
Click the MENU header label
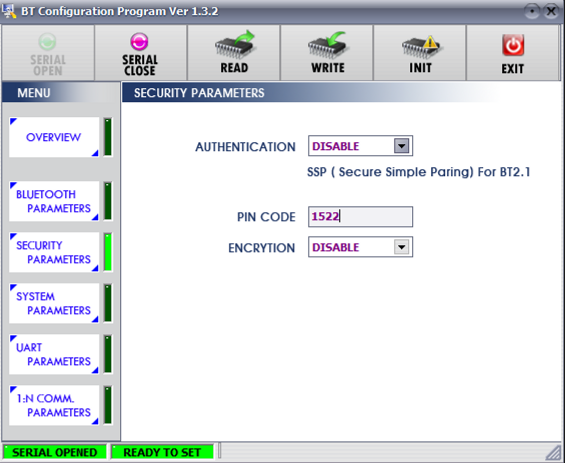point(34,93)
